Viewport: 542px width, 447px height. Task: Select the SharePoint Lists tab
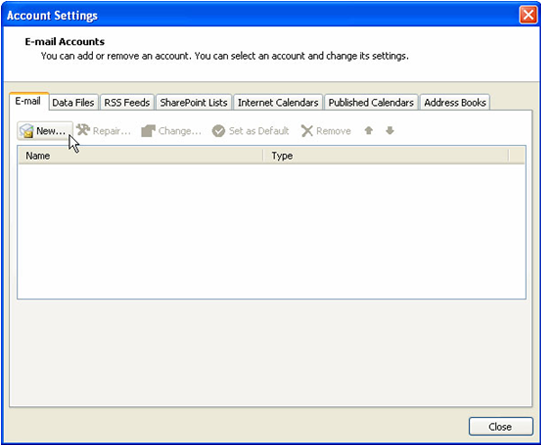(194, 103)
